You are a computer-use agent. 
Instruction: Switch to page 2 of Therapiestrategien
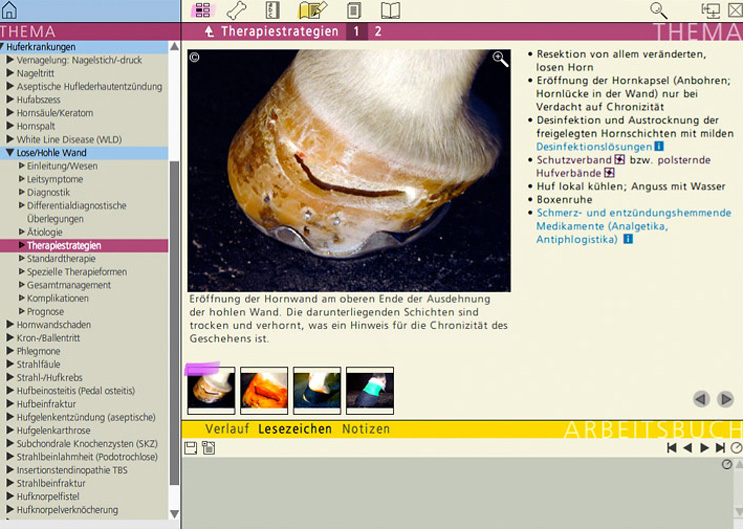pyautogui.click(x=378, y=32)
